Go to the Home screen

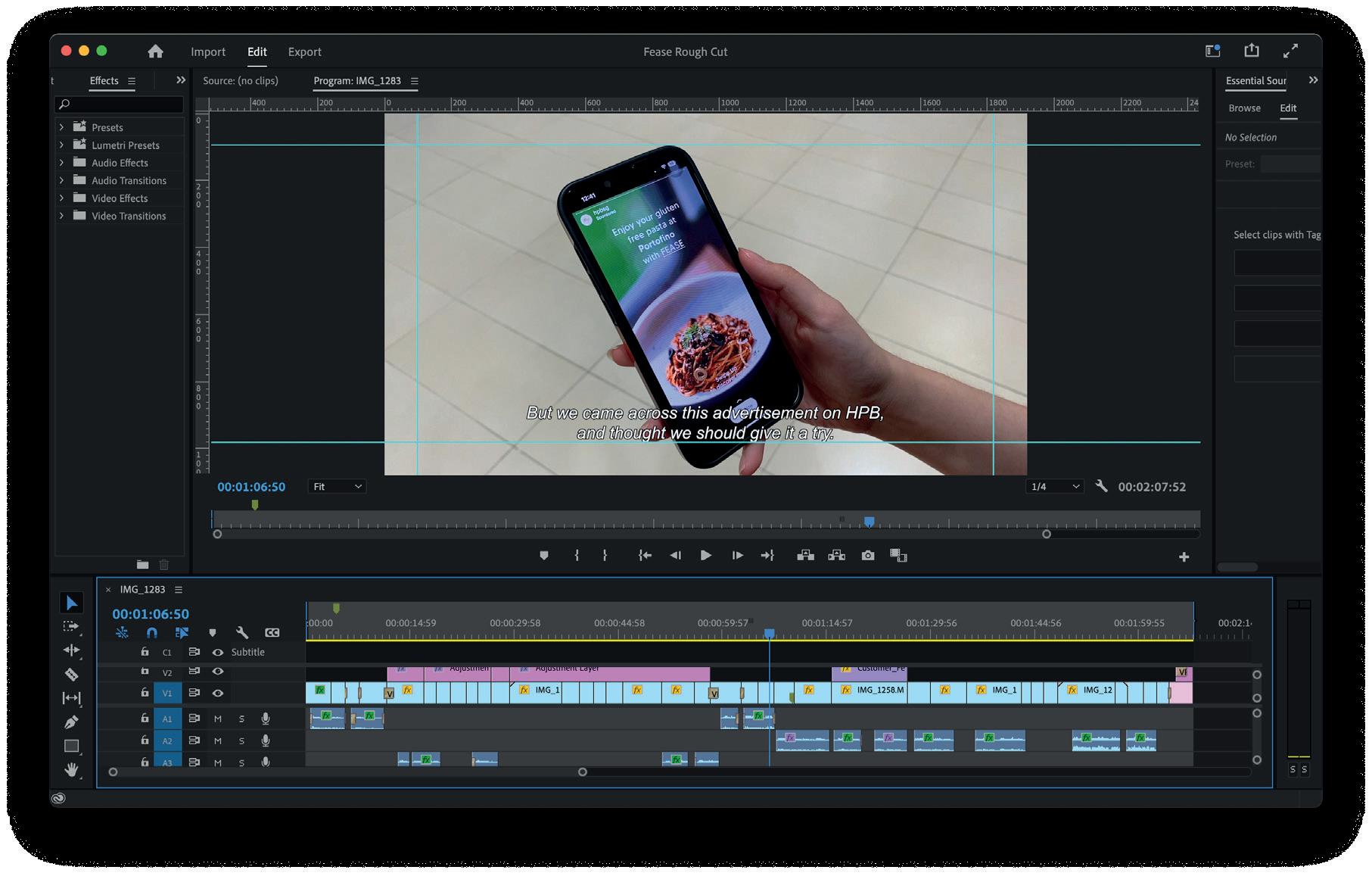pyautogui.click(x=155, y=51)
